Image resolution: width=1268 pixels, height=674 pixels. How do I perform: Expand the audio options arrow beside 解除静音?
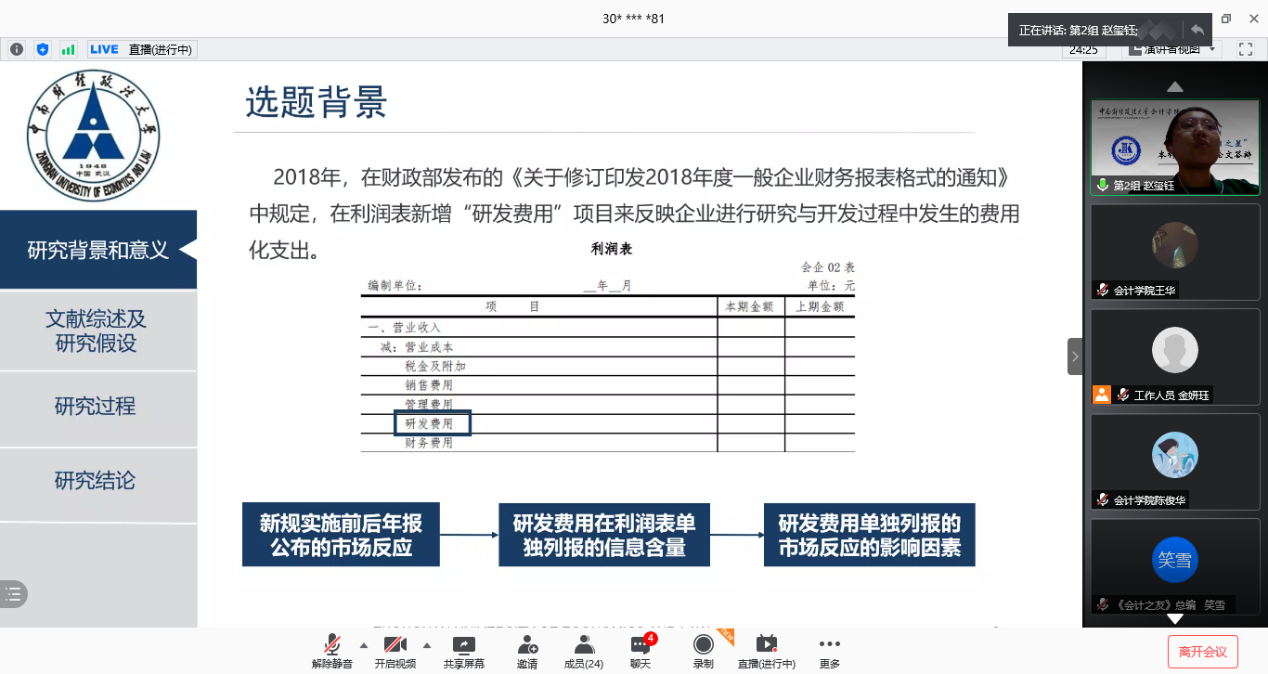364,645
